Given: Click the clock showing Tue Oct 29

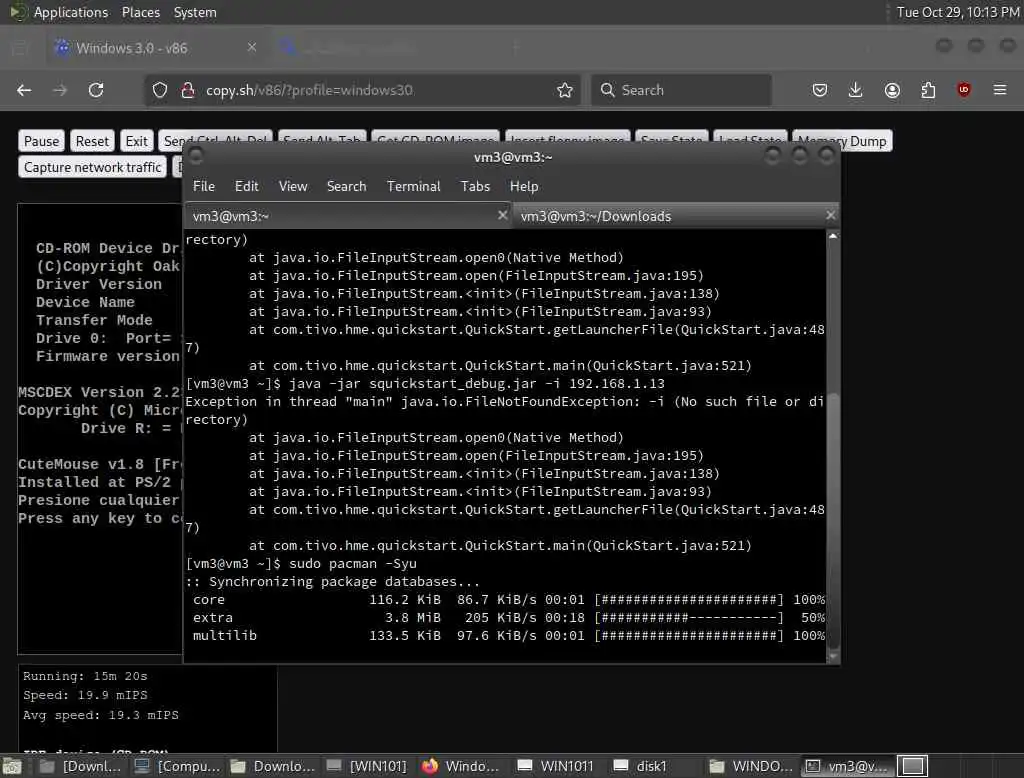Looking at the screenshot, I should click(957, 12).
